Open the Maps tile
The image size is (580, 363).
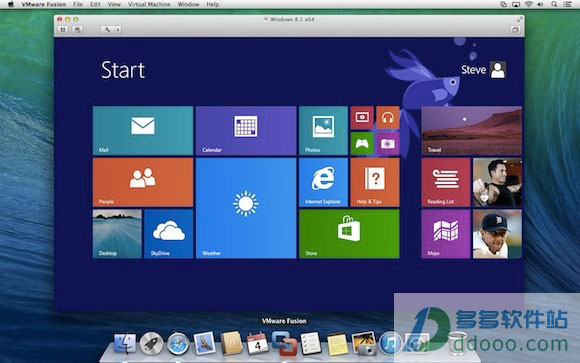(446, 234)
